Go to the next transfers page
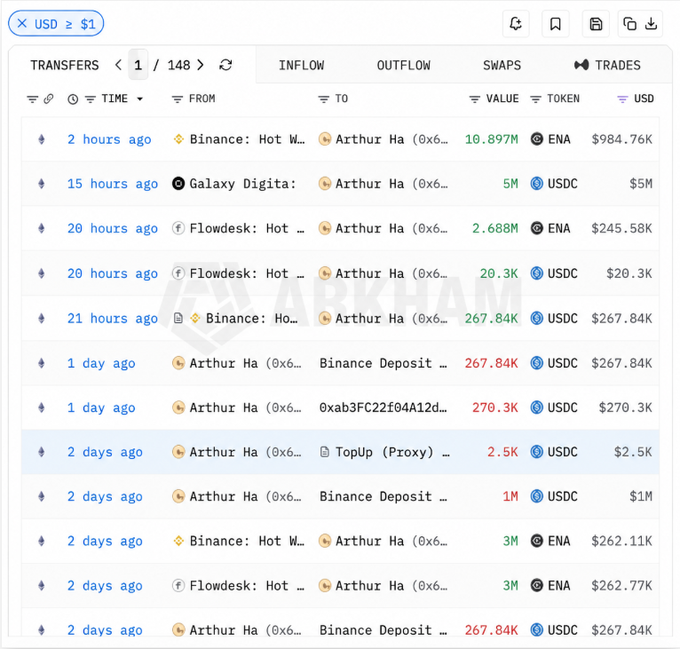680x649 pixels. click(x=200, y=65)
